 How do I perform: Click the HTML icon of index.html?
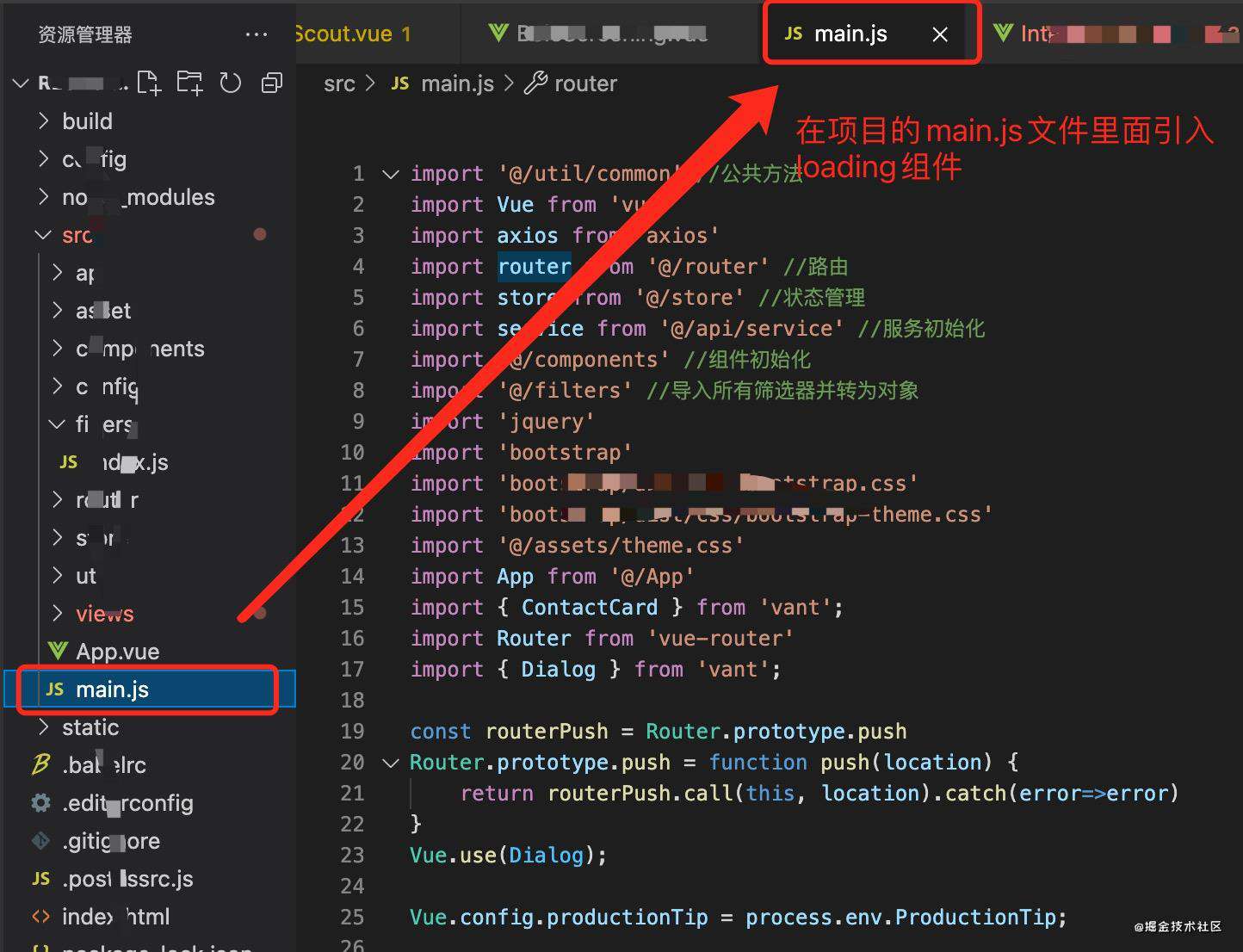pyautogui.click(x=40, y=917)
